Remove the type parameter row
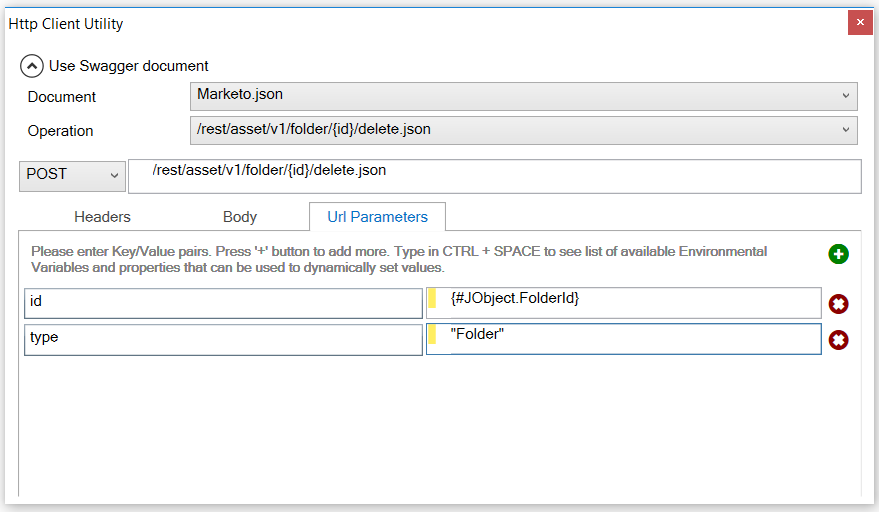The width and height of the screenshot is (879, 512). (x=838, y=340)
